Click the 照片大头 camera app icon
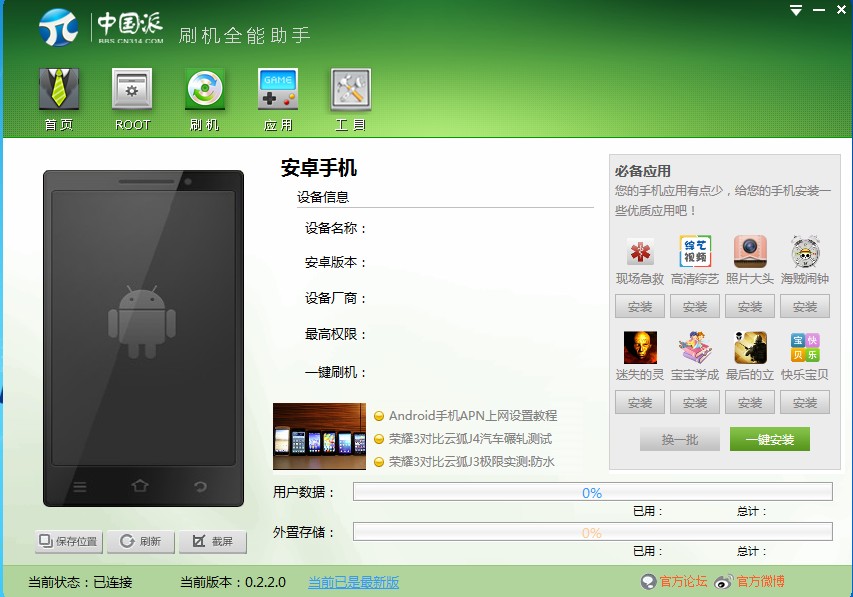The width and height of the screenshot is (853, 597). tap(750, 251)
